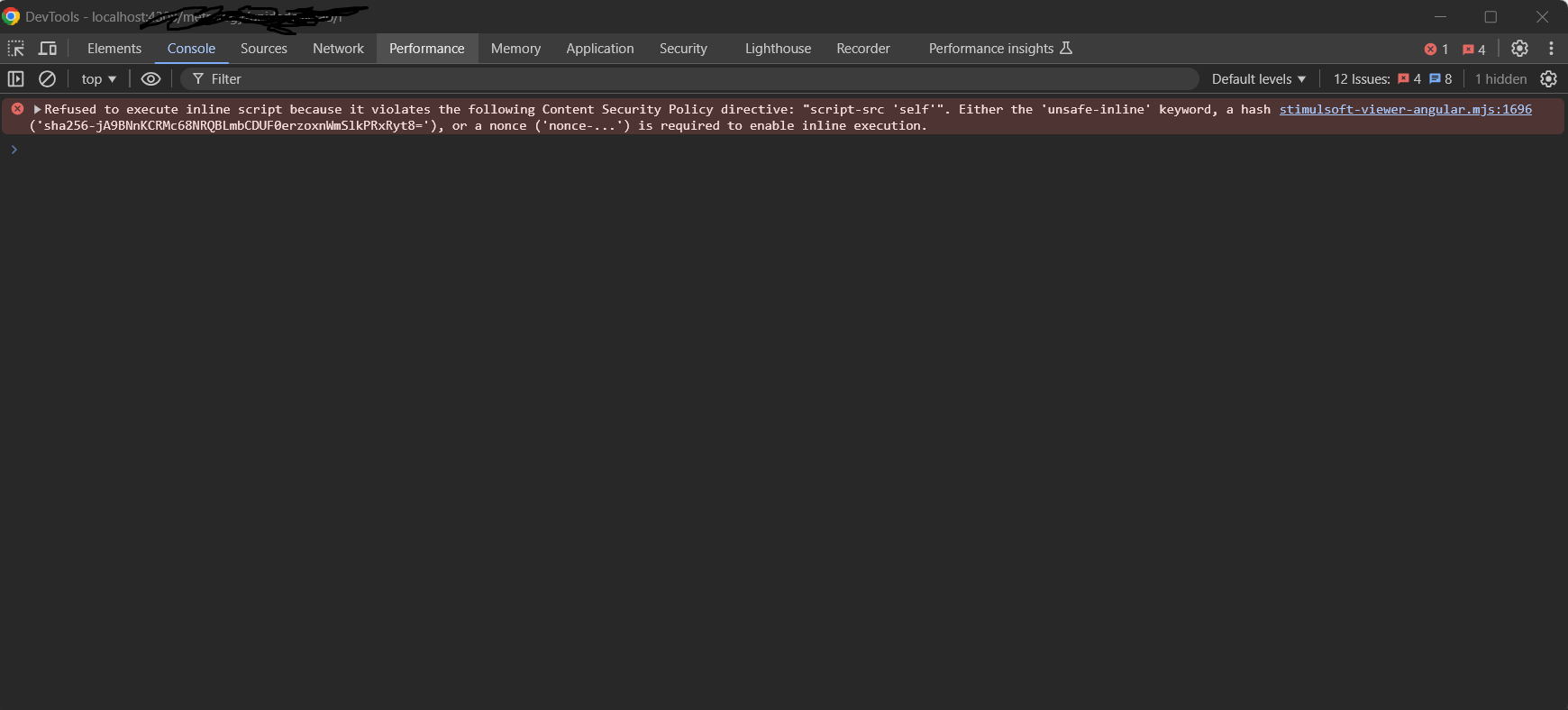1568x710 pixels.
Task: Open the top JavaScript context dropdown
Action: point(98,79)
